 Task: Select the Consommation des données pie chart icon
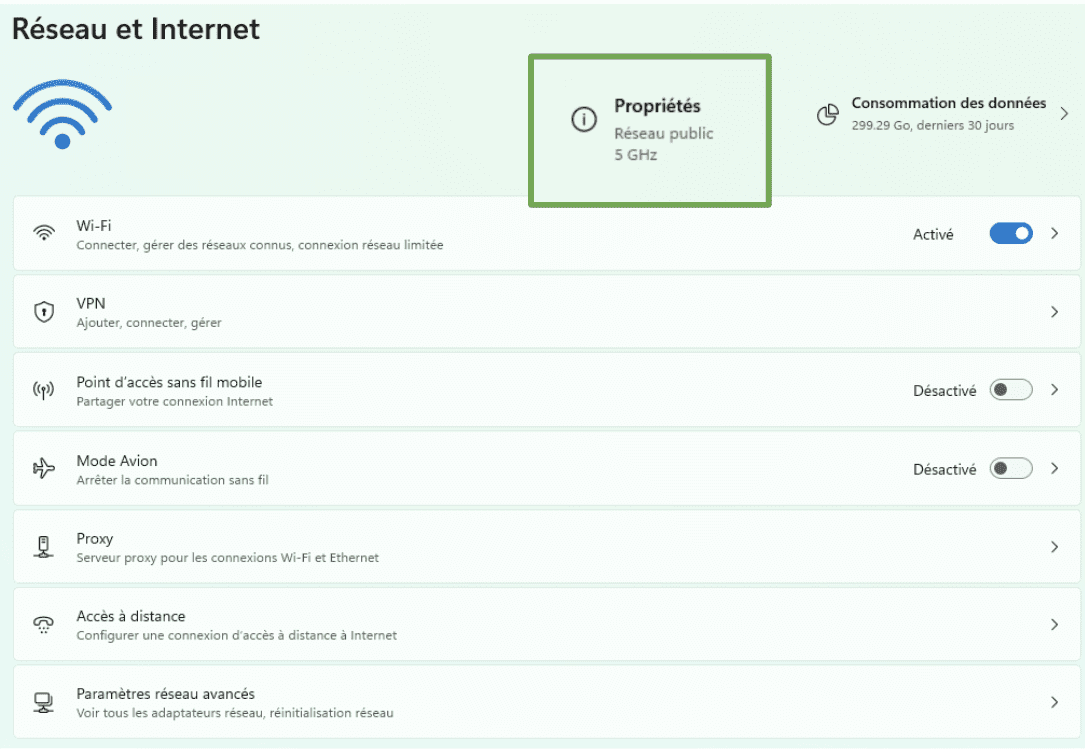point(827,115)
